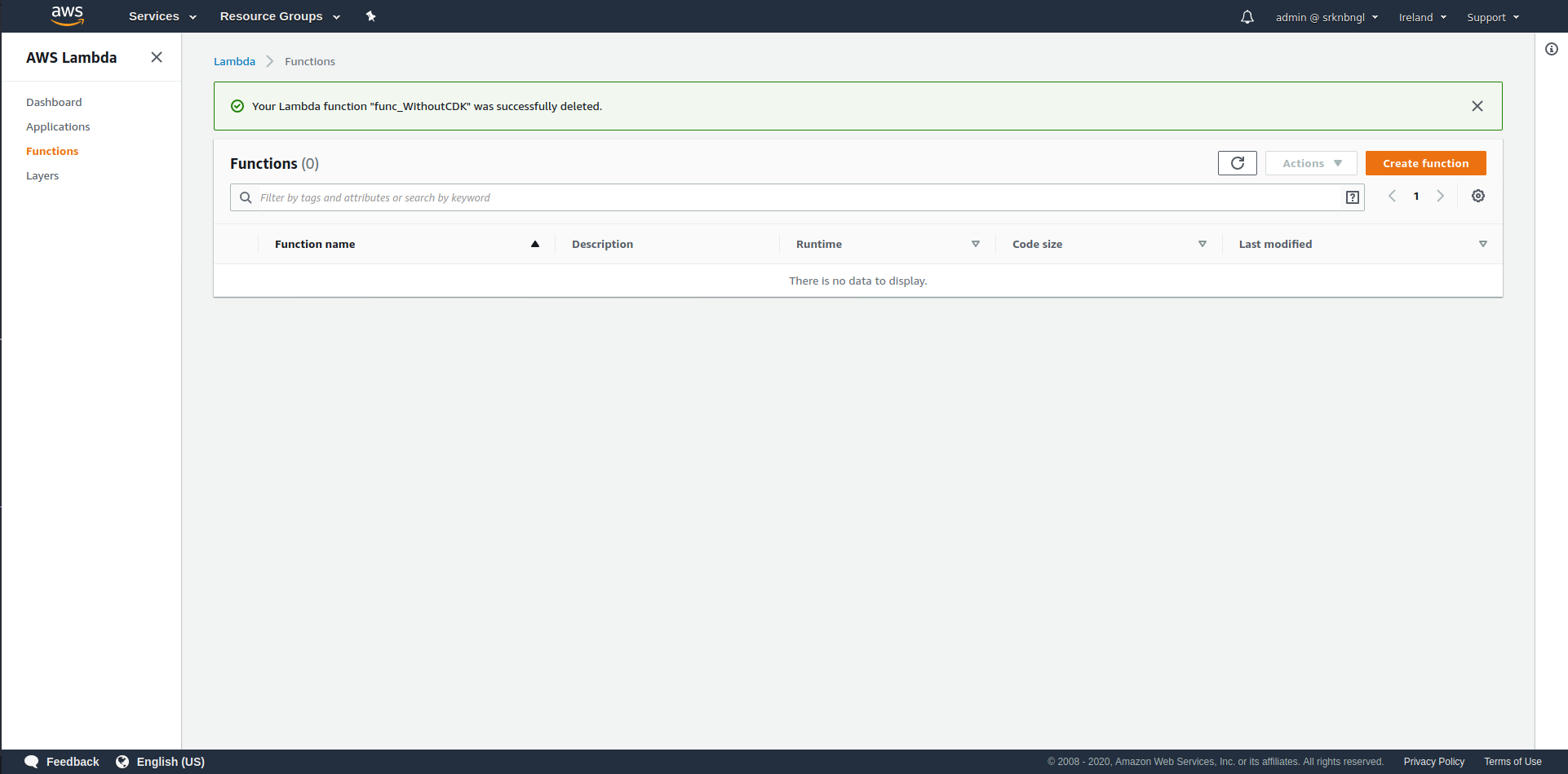Dismiss the function deleted success message

click(1477, 106)
